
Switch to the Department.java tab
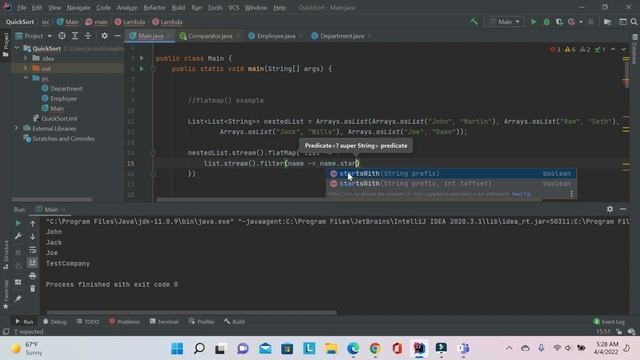(x=342, y=36)
